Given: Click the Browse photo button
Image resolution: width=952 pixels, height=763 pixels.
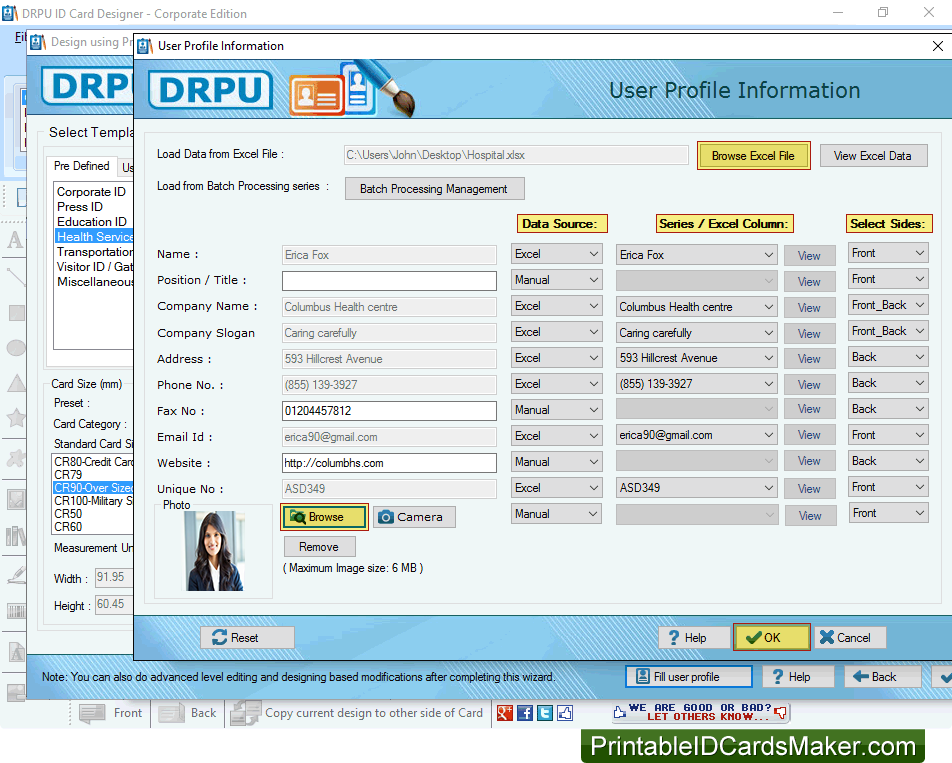Looking at the screenshot, I should click(x=324, y=517).
